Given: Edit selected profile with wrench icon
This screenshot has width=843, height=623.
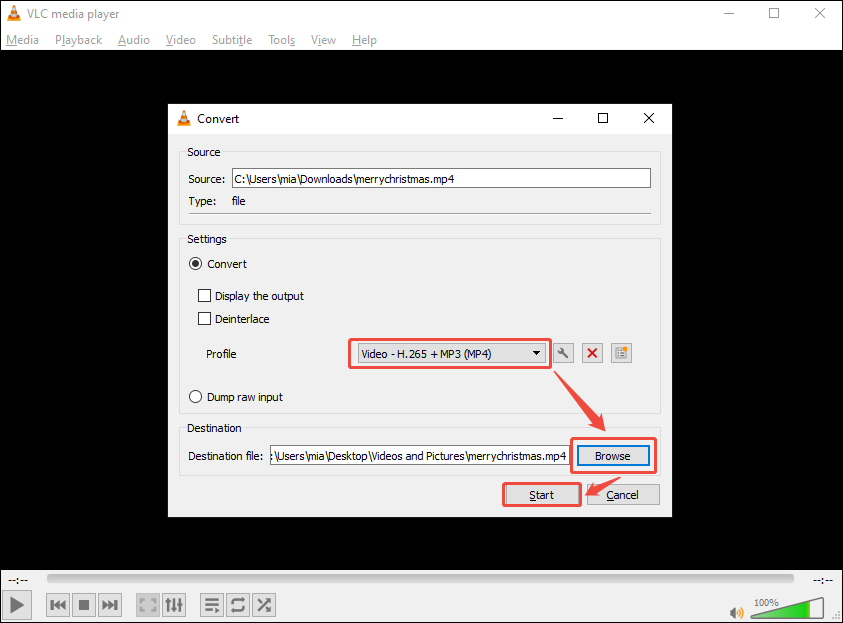Looking at the screenshot, I should [x=563, y=353].
